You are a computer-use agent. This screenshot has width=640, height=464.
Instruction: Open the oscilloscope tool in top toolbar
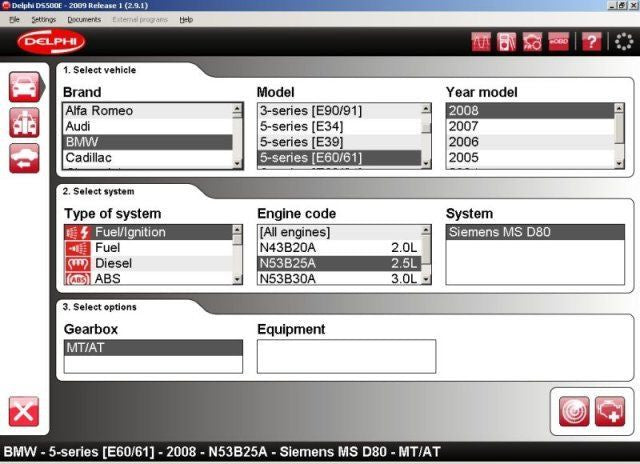tap(481, 42)
